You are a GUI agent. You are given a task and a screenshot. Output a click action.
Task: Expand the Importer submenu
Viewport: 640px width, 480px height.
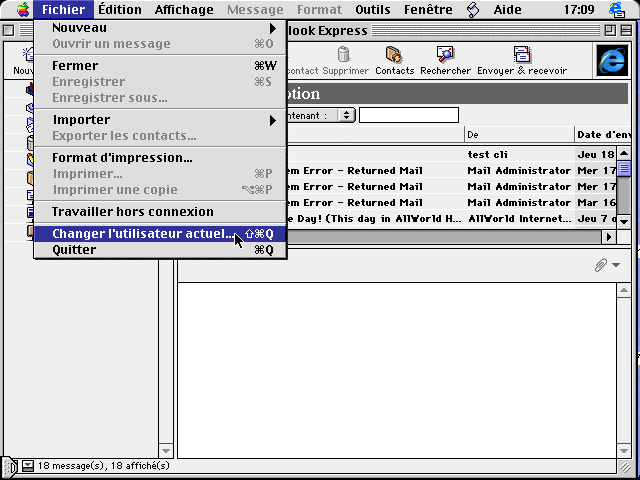coord(160,120)
